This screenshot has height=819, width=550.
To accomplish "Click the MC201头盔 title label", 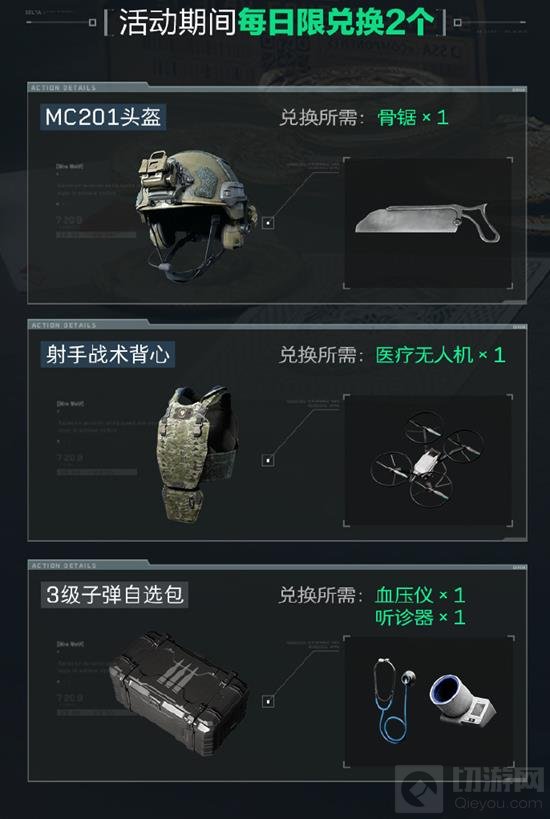I will (x=103, y=118).
